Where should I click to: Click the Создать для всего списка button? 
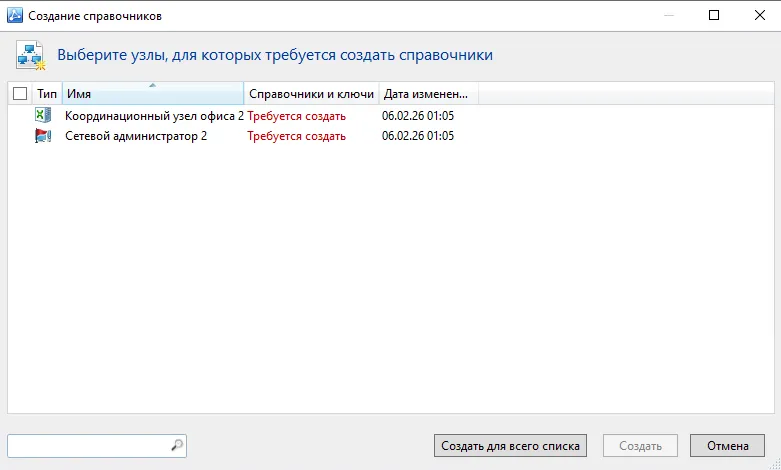pos(511,446)
